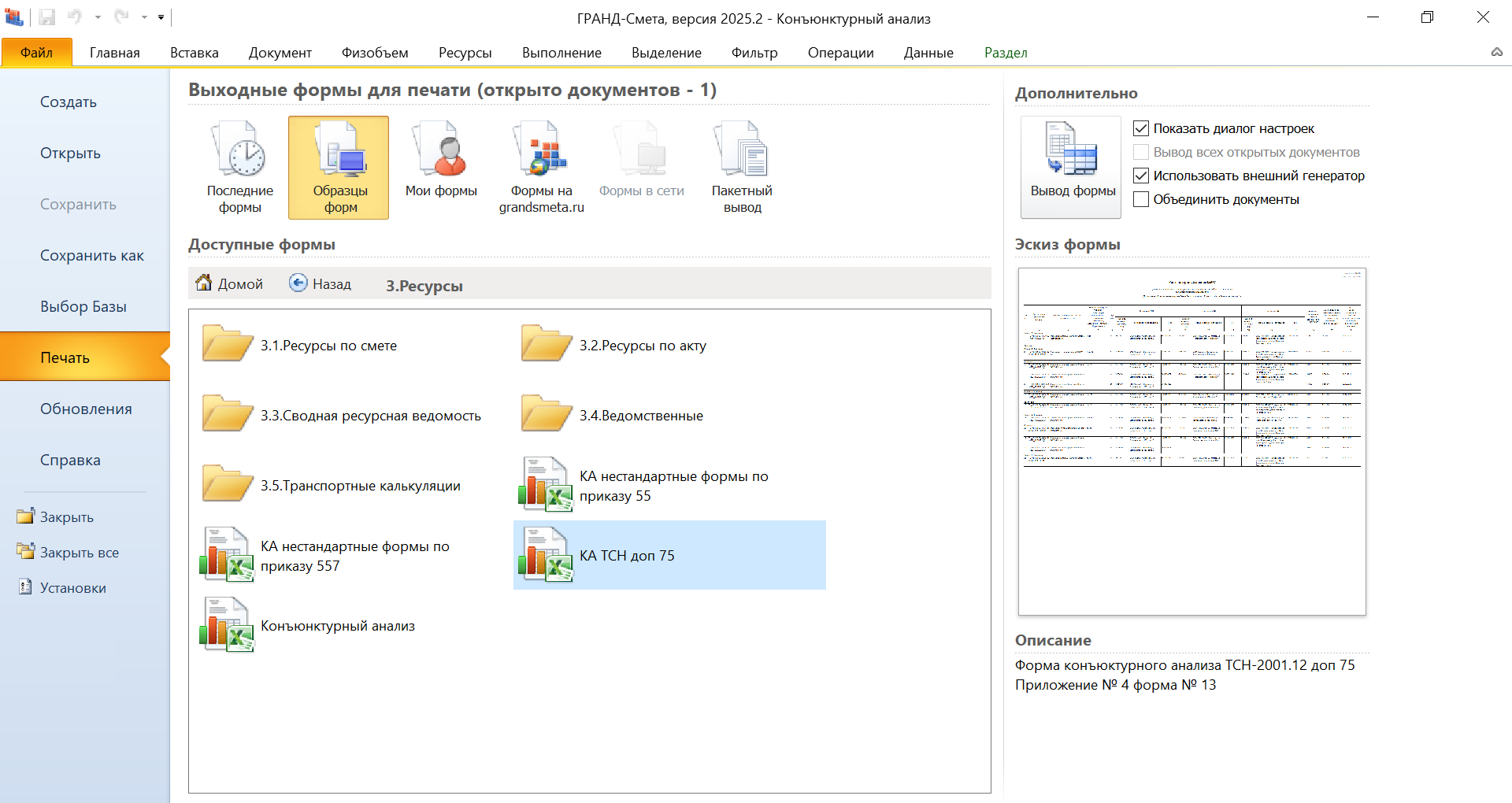Click Закрыть close document item
This screenshot has height=803, width=1512.
point(56,517)
